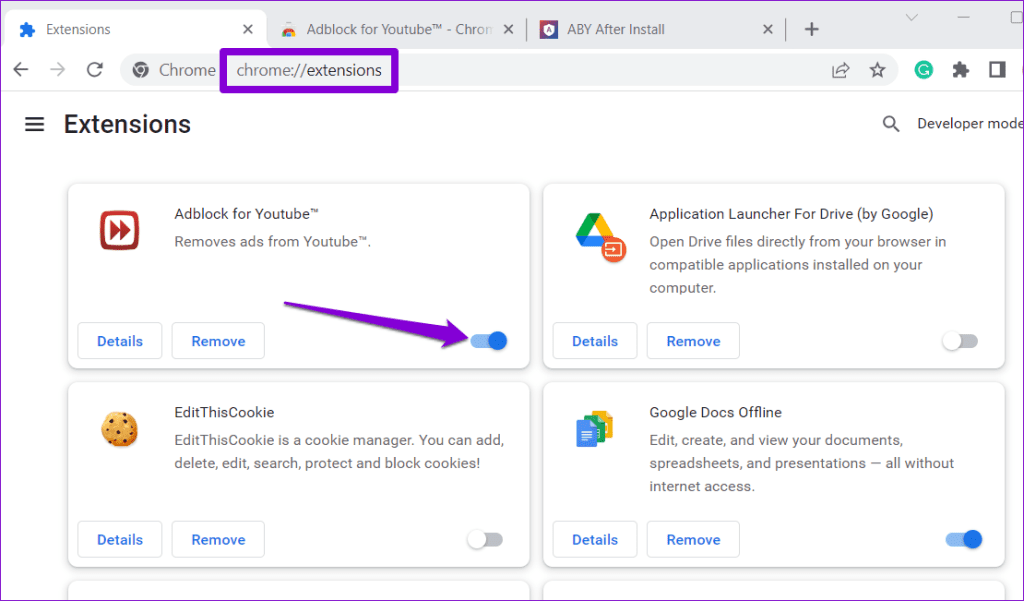Open the side panel icon
Viewport: 1024px width, 601px height.
[x=997, y=70]
